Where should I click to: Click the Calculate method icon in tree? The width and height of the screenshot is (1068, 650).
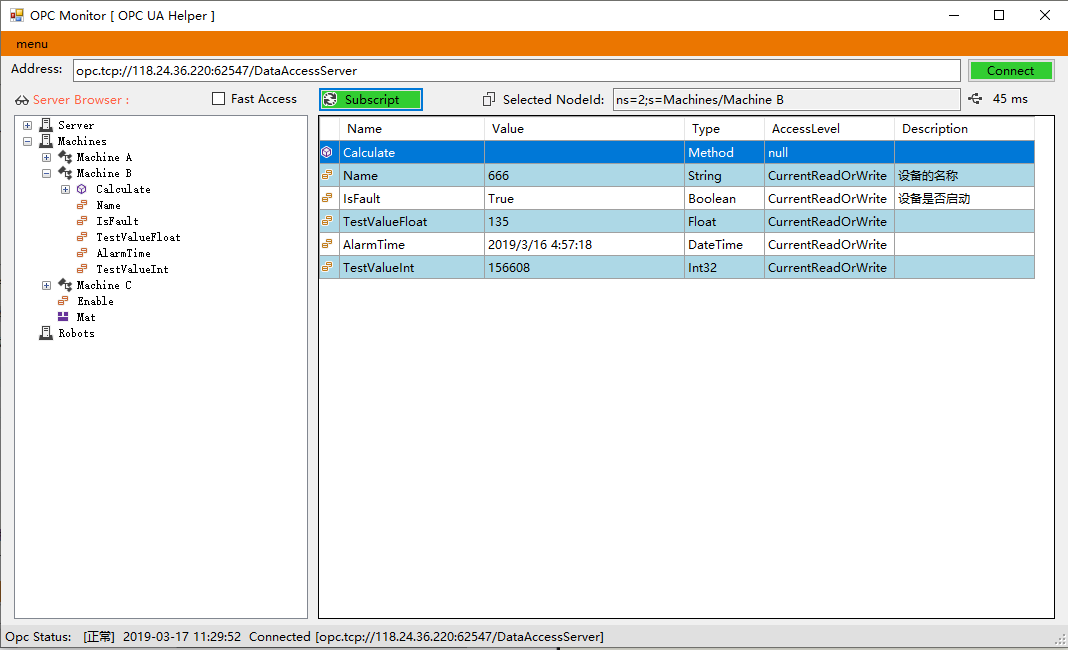[x=82, y=189]
